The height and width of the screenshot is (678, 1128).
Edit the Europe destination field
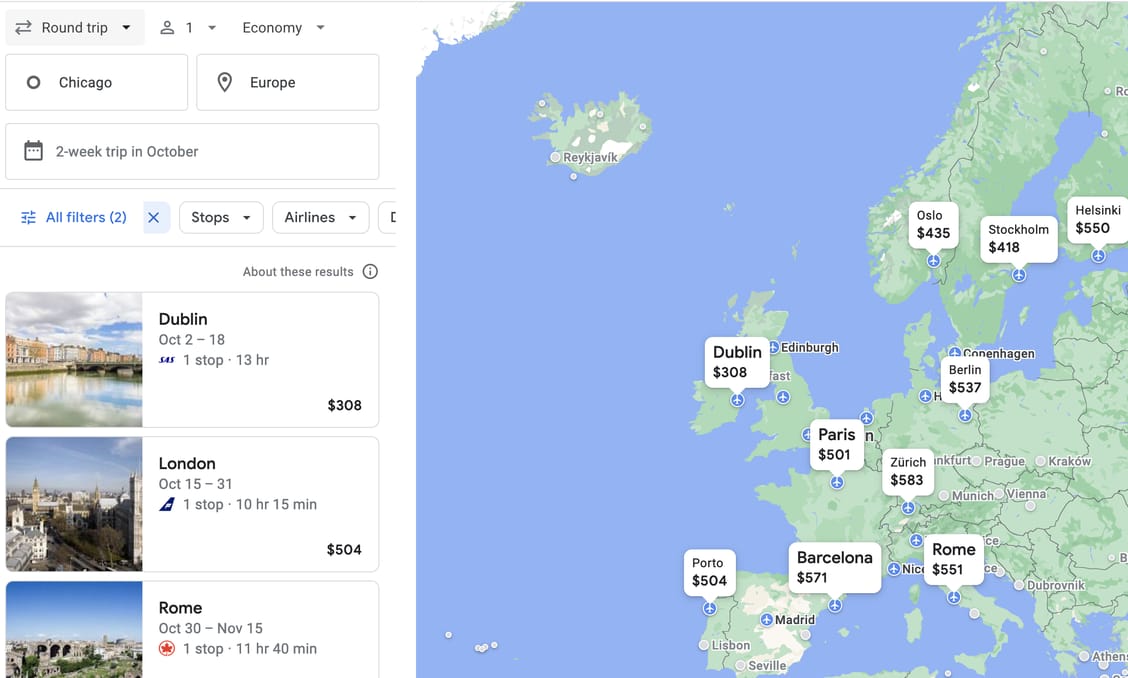click(288, 82)
